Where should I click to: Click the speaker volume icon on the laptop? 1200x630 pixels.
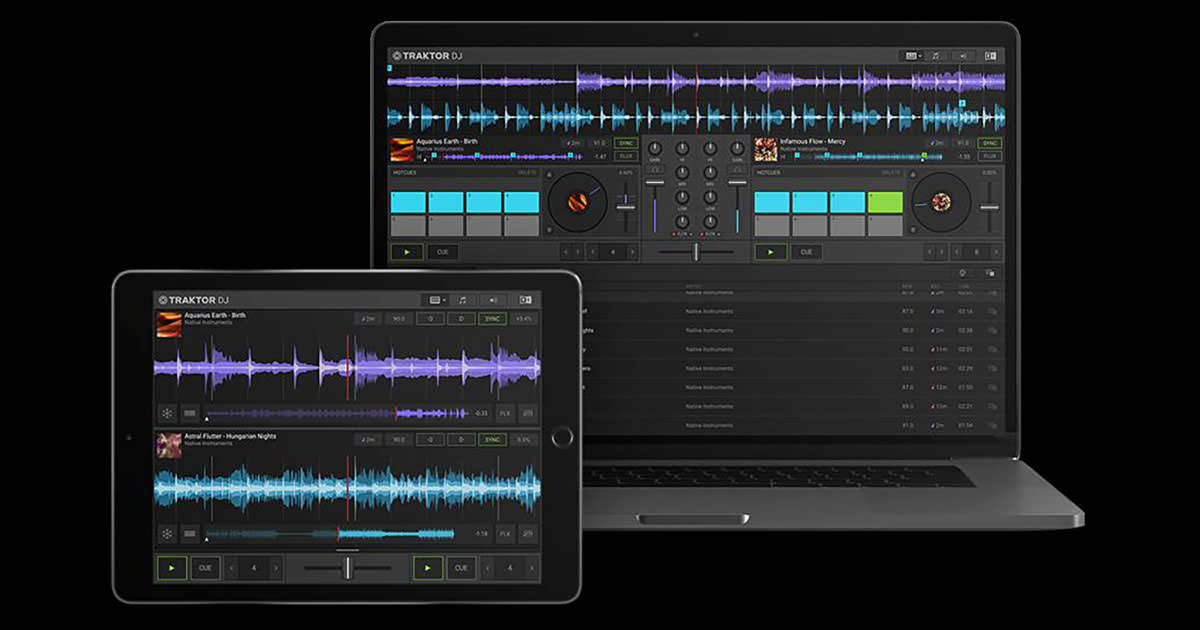pos(963,56)
